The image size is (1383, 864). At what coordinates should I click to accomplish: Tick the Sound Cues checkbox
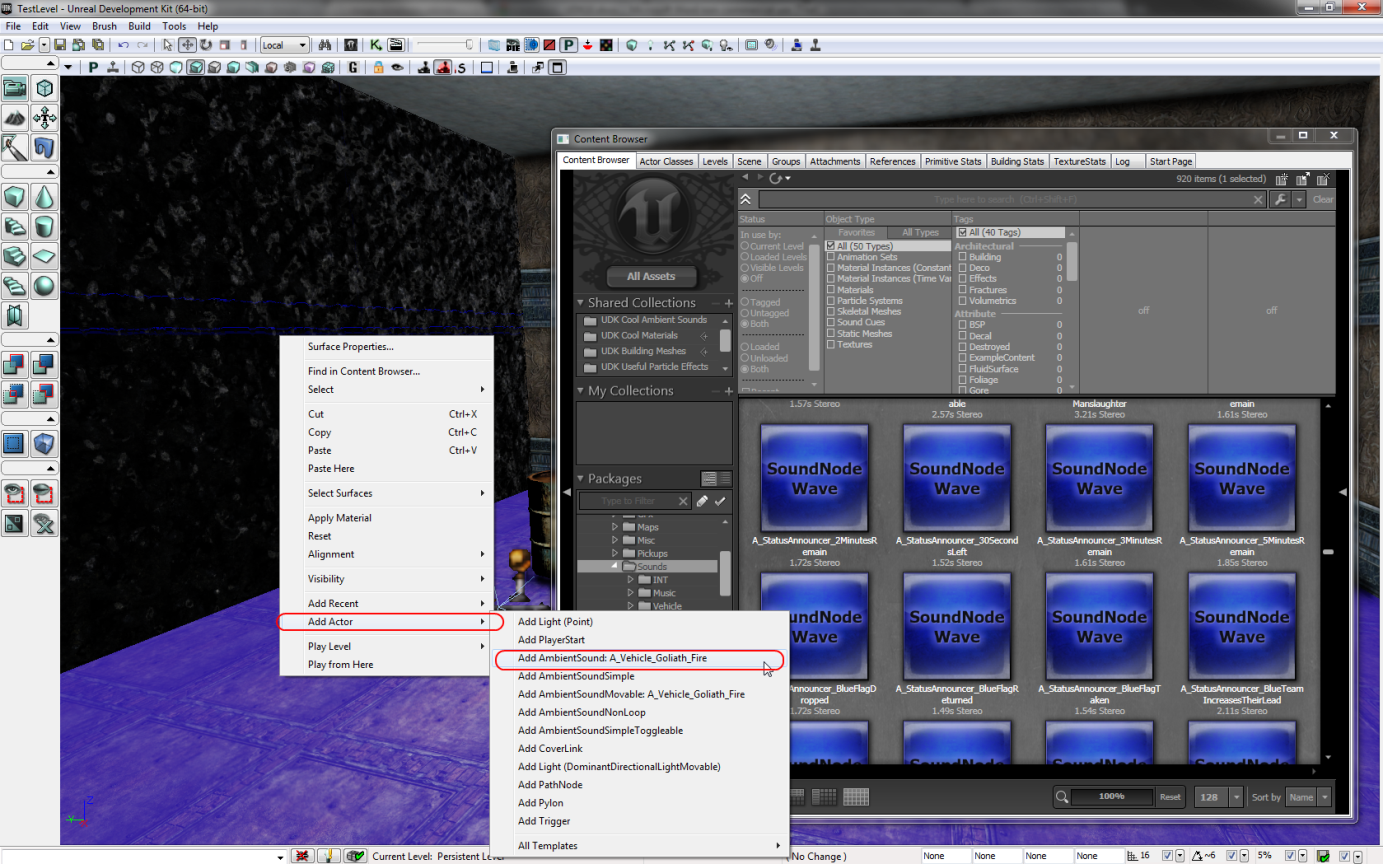pos(830,322)
